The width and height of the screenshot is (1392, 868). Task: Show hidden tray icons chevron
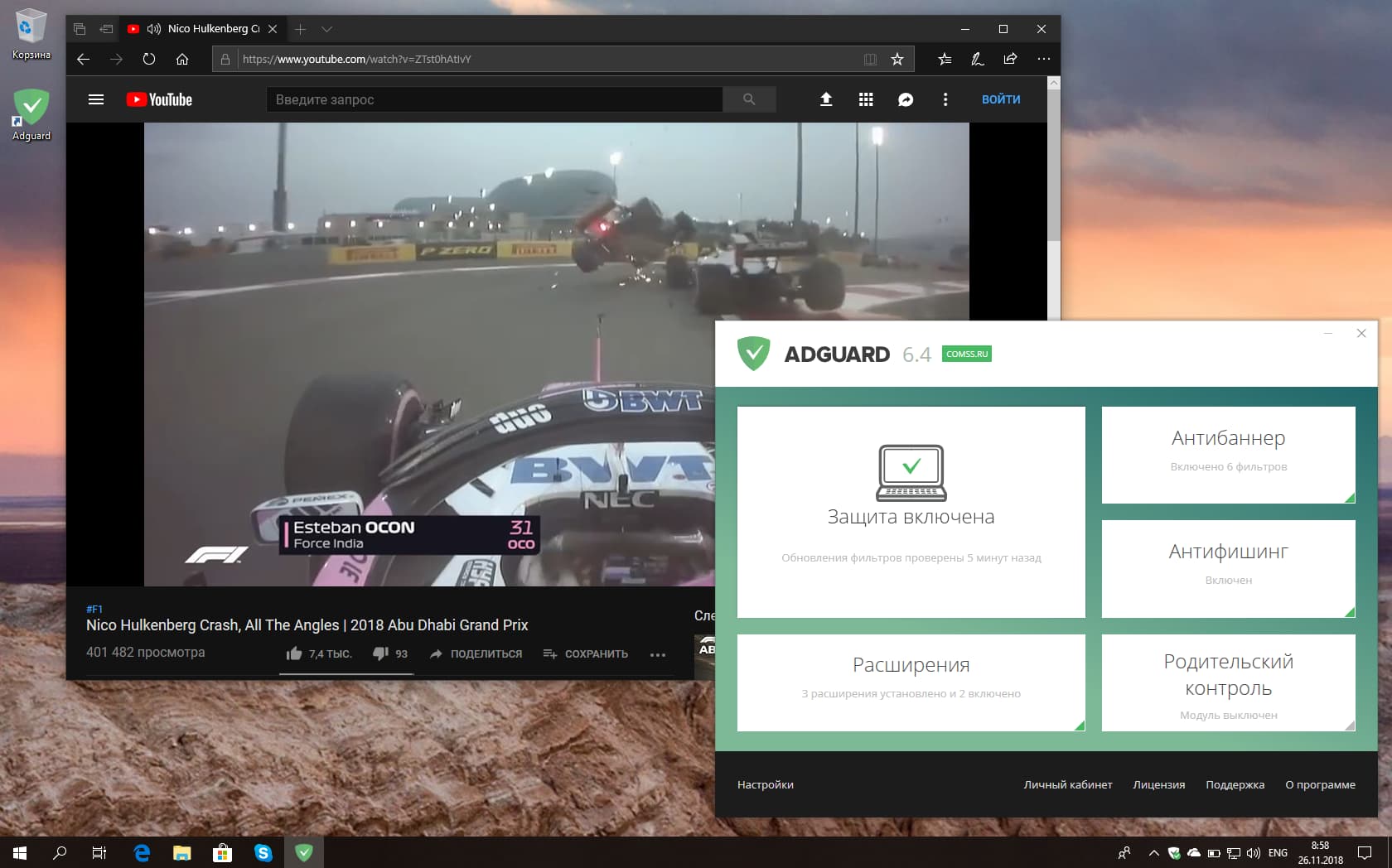1153,852
